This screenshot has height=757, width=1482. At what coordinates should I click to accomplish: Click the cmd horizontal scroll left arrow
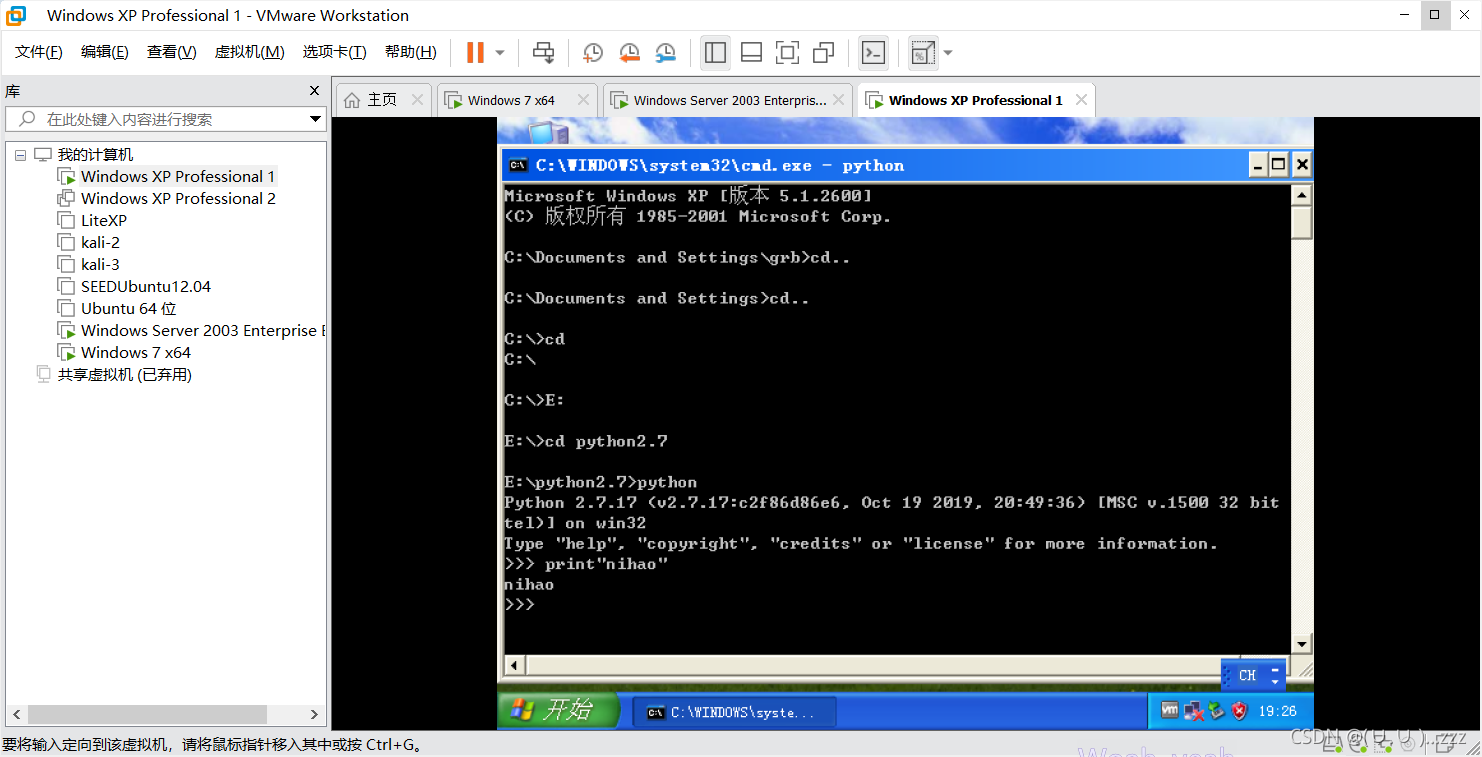(x=513, y=665)
